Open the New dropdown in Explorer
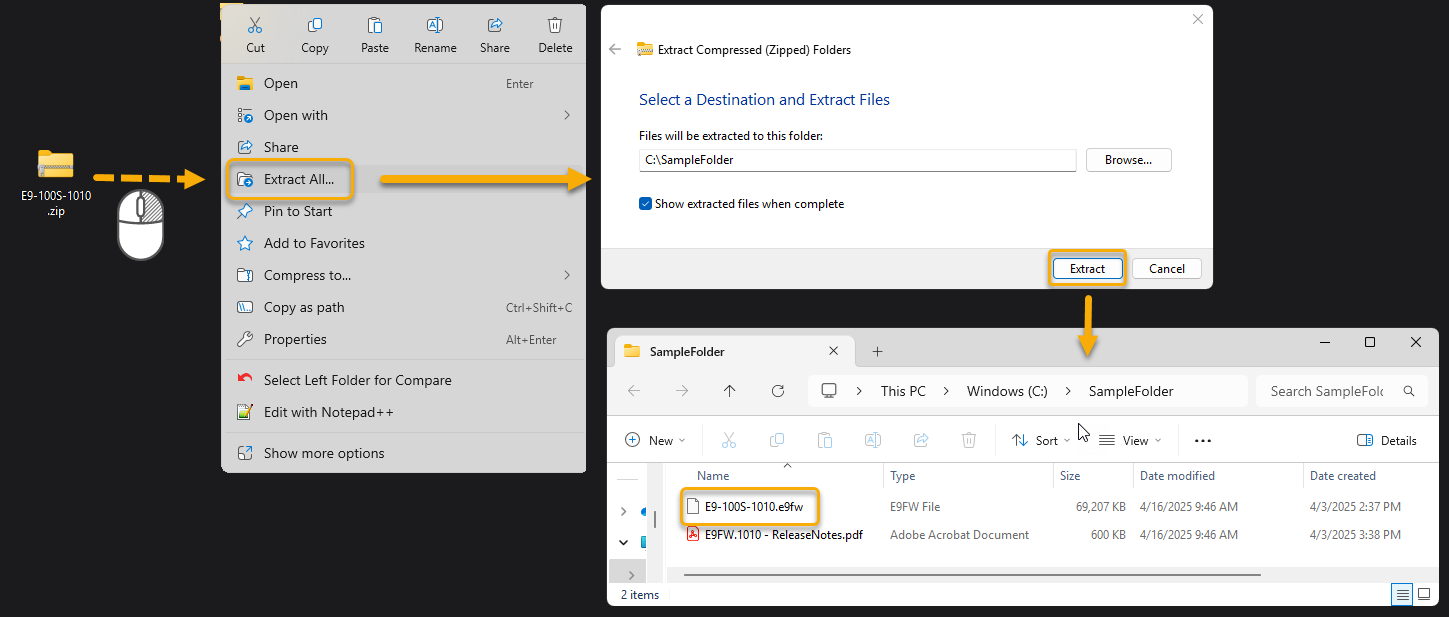1449x617 pixels. (655, 440)
